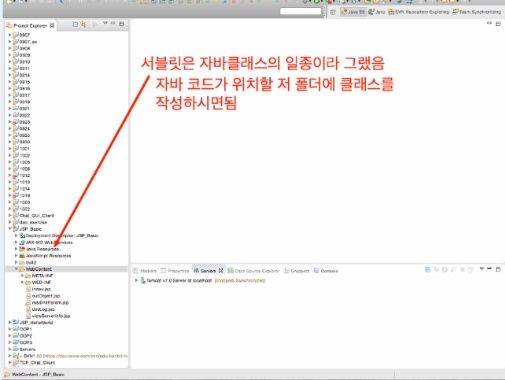
Task: Close the Servers view tab
Action: click(x=221, y=271)
